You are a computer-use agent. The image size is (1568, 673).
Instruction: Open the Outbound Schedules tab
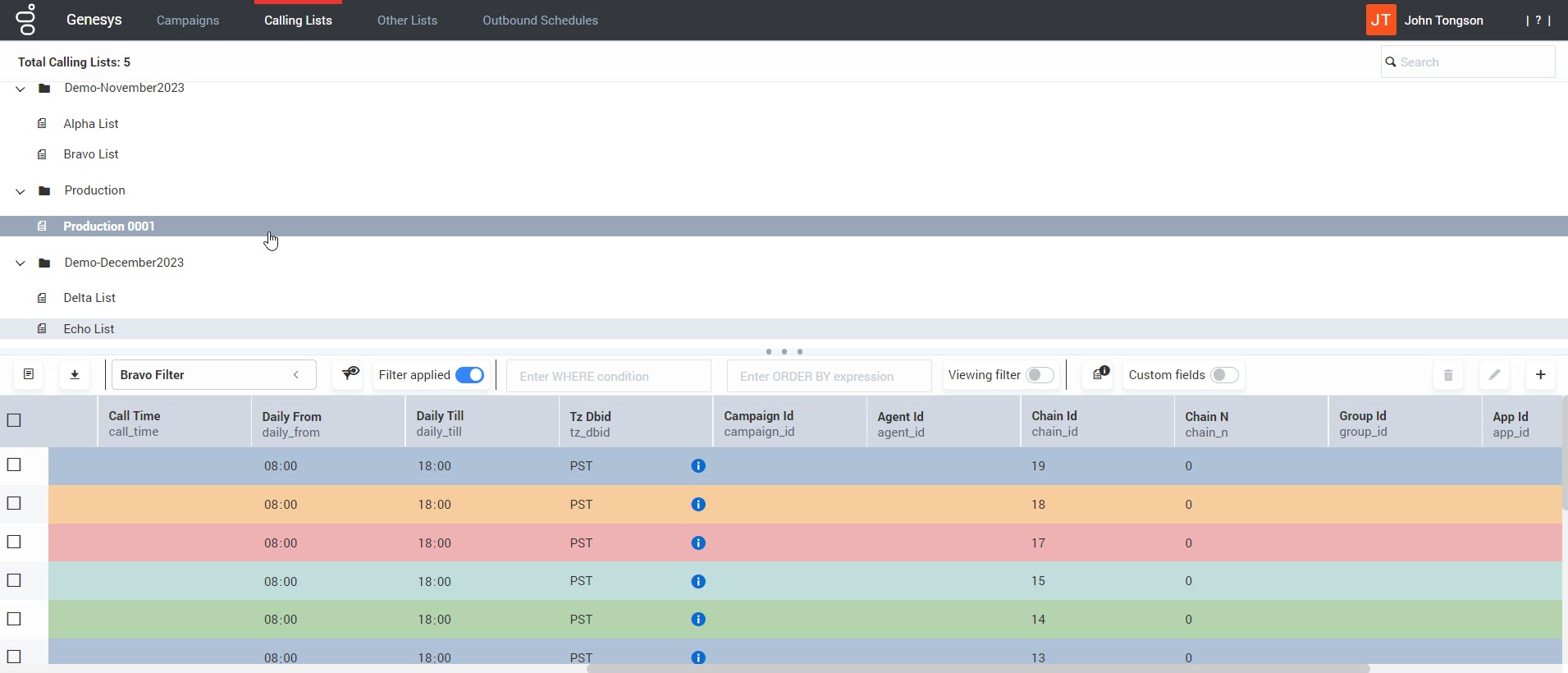coord(540,21)
